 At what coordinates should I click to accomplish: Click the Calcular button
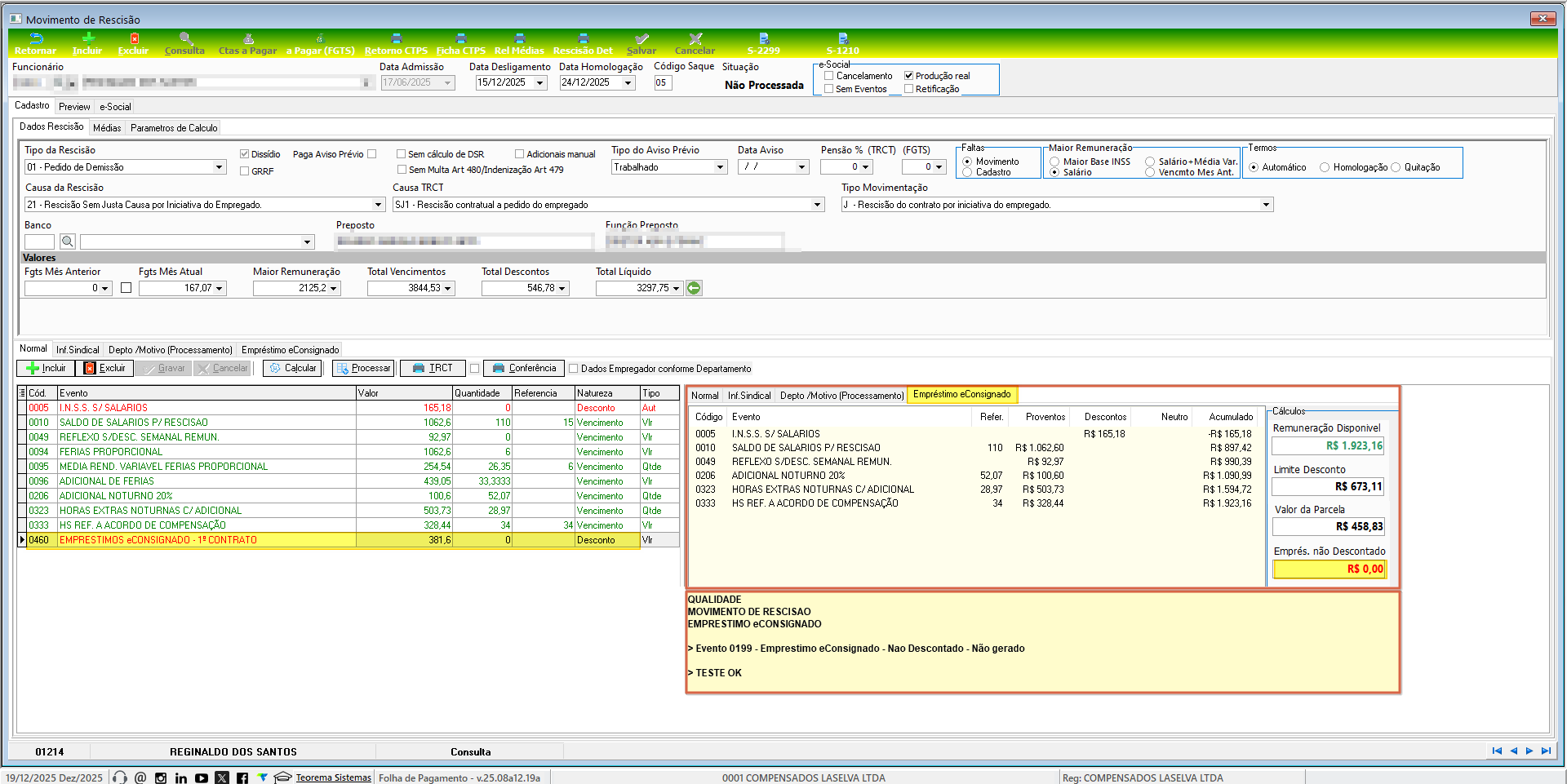pos(293,368)
